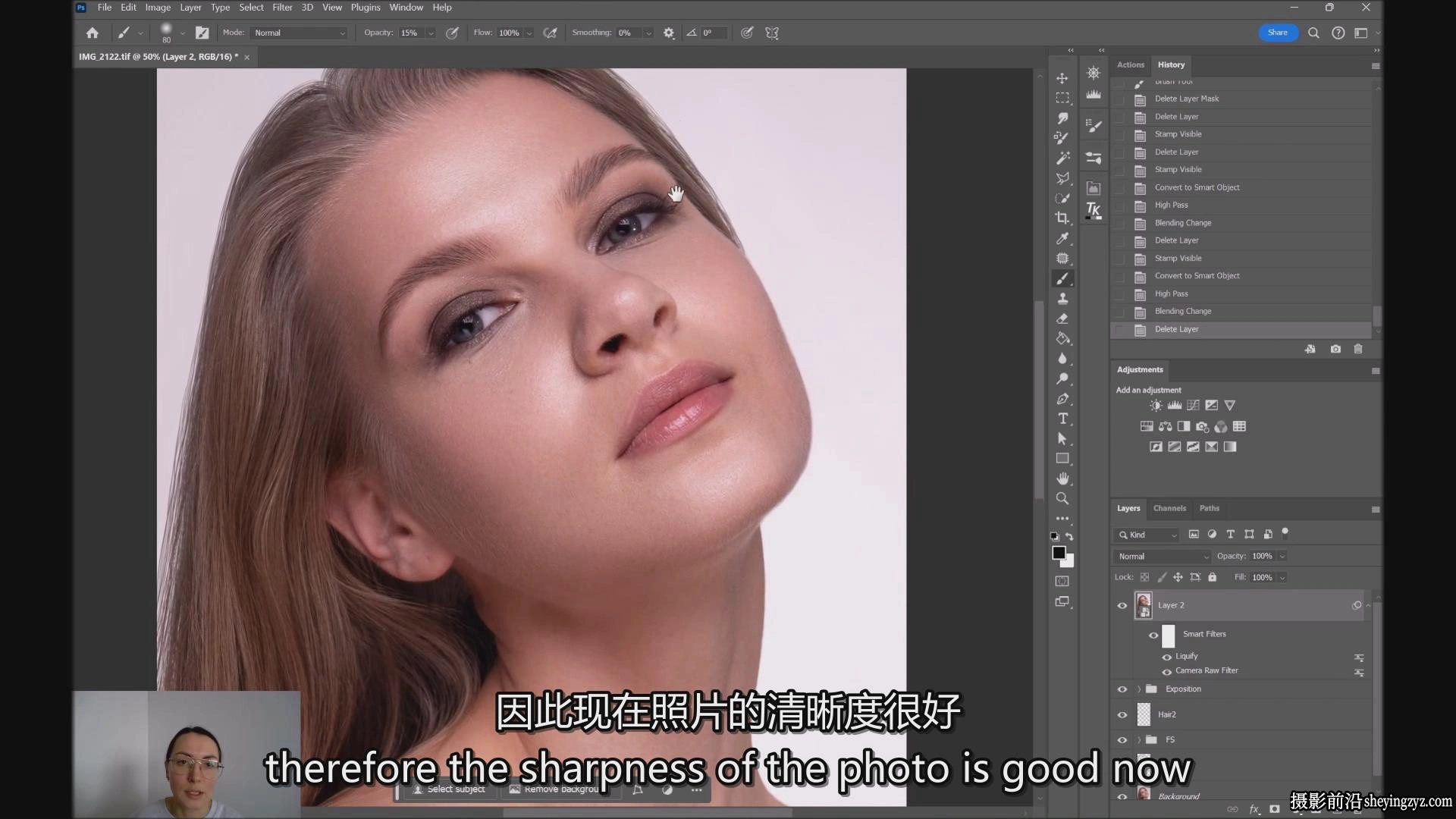
Task: Open the blend Mode dropdown in options bar
Action: click(x=300, y=33)
